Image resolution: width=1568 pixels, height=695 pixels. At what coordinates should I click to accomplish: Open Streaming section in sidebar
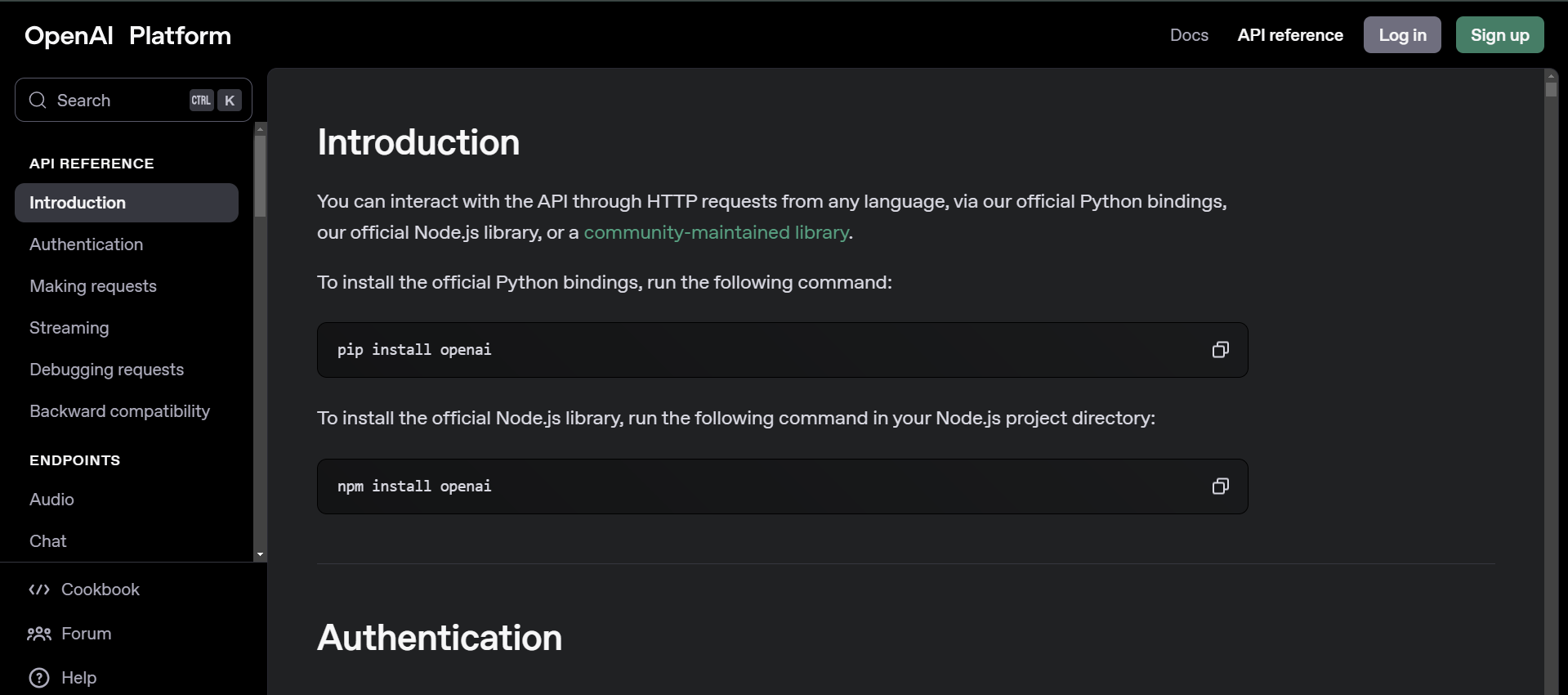tap(69, 328)
